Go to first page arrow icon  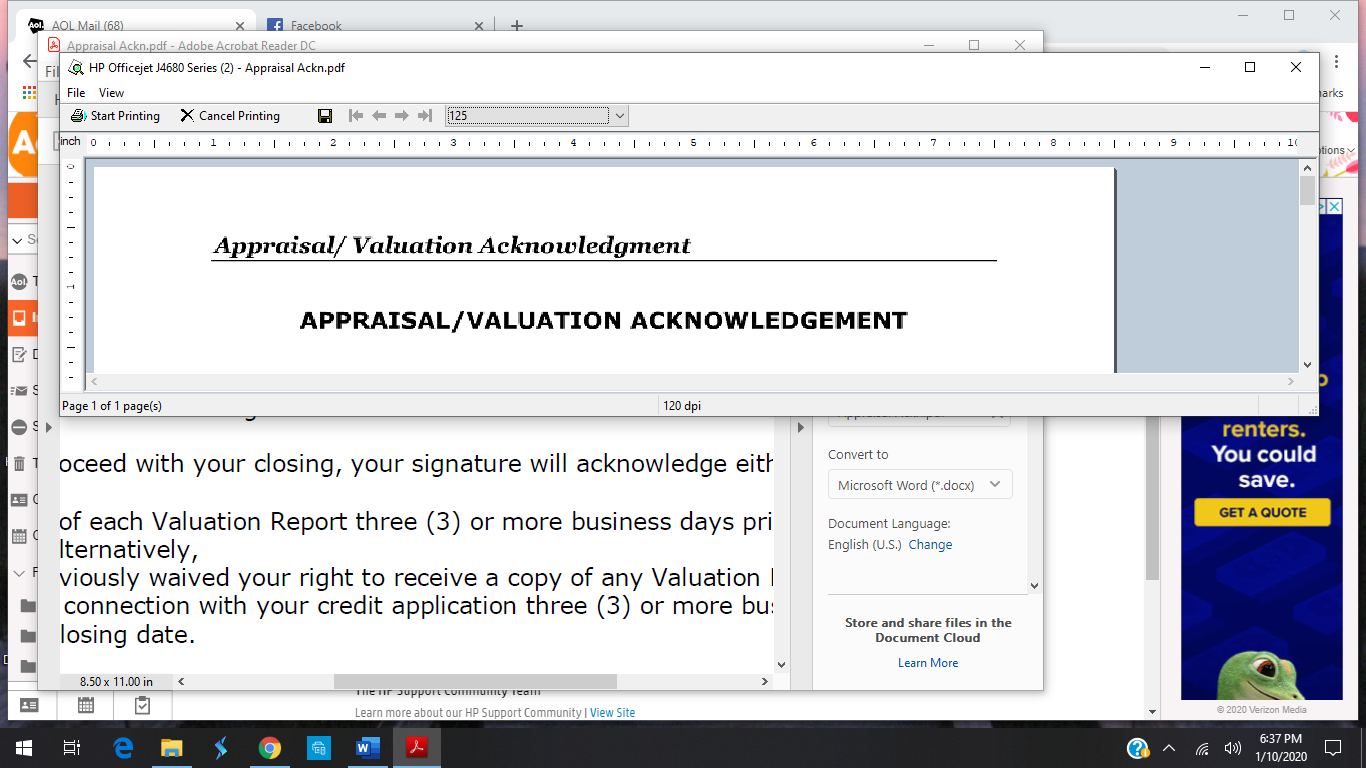[x=356, y=116]
